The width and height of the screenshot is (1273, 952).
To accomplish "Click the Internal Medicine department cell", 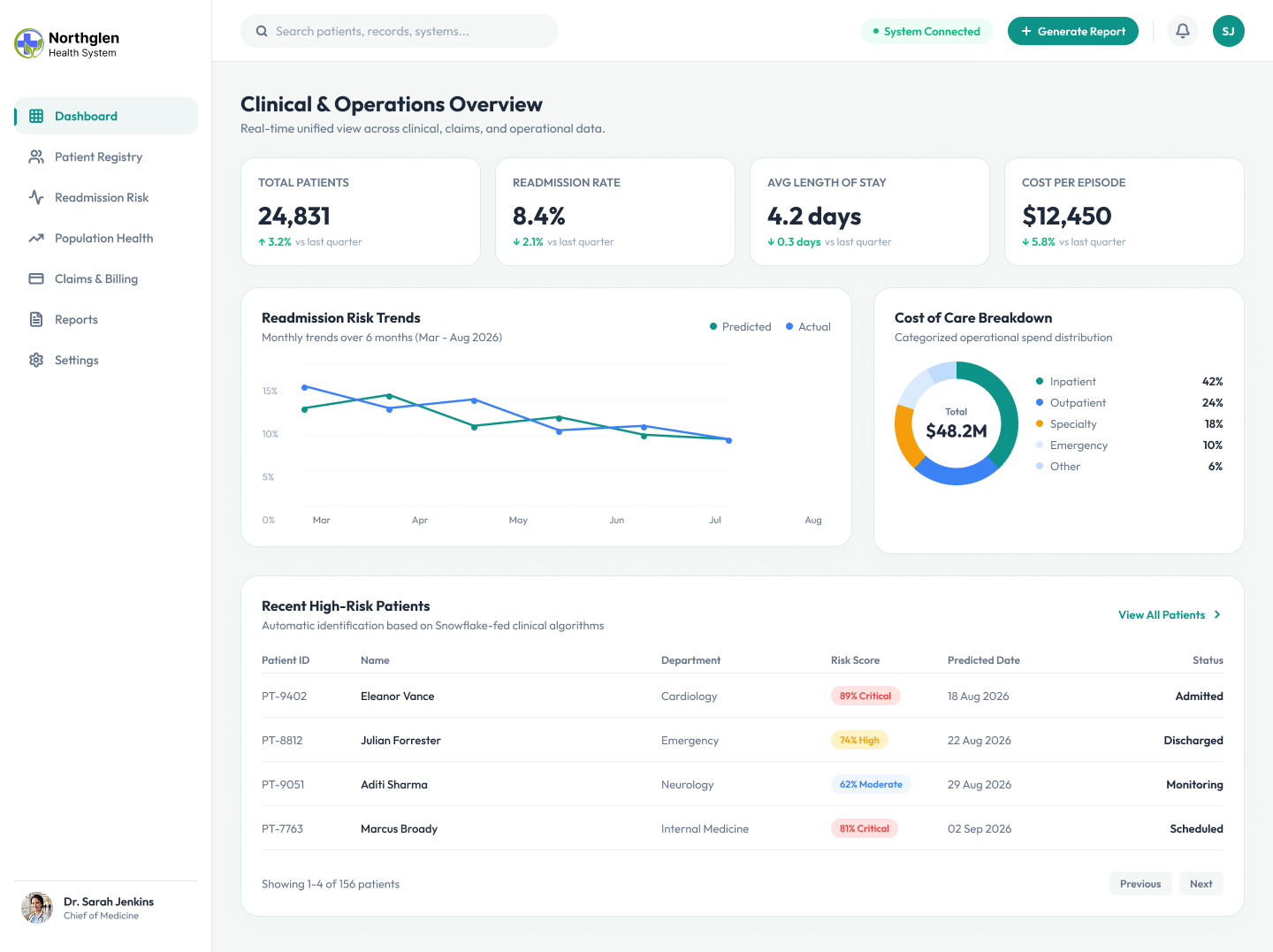I will pos(705,828).
